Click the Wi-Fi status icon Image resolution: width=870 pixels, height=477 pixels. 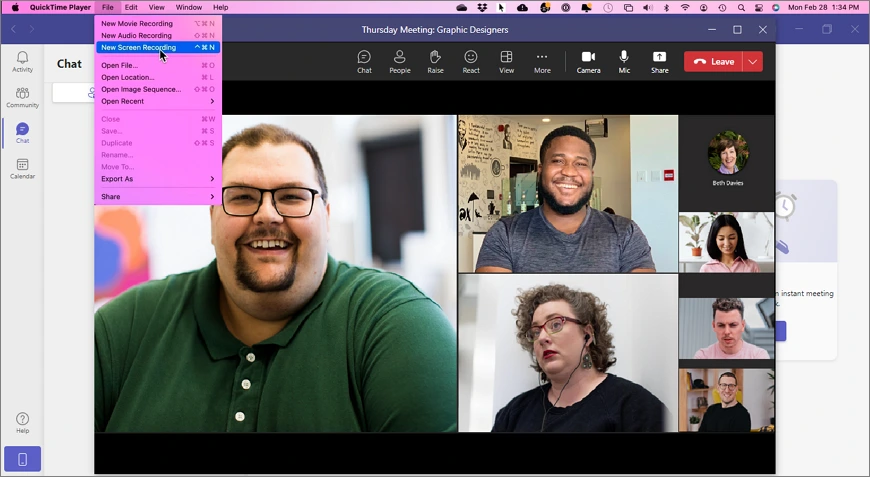tap(685, 7)
